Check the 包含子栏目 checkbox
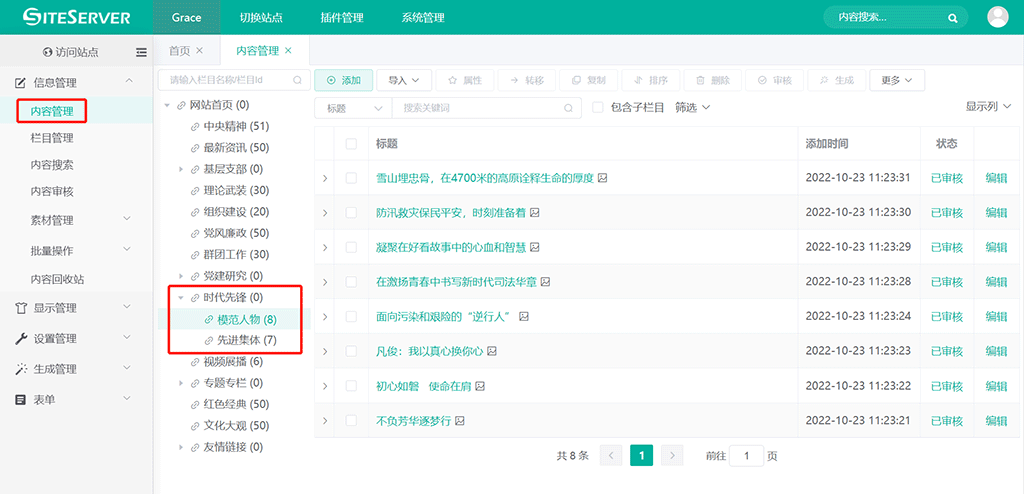Screen dimensions: 1024x494 pyautogui.click(x=597, y=108)
